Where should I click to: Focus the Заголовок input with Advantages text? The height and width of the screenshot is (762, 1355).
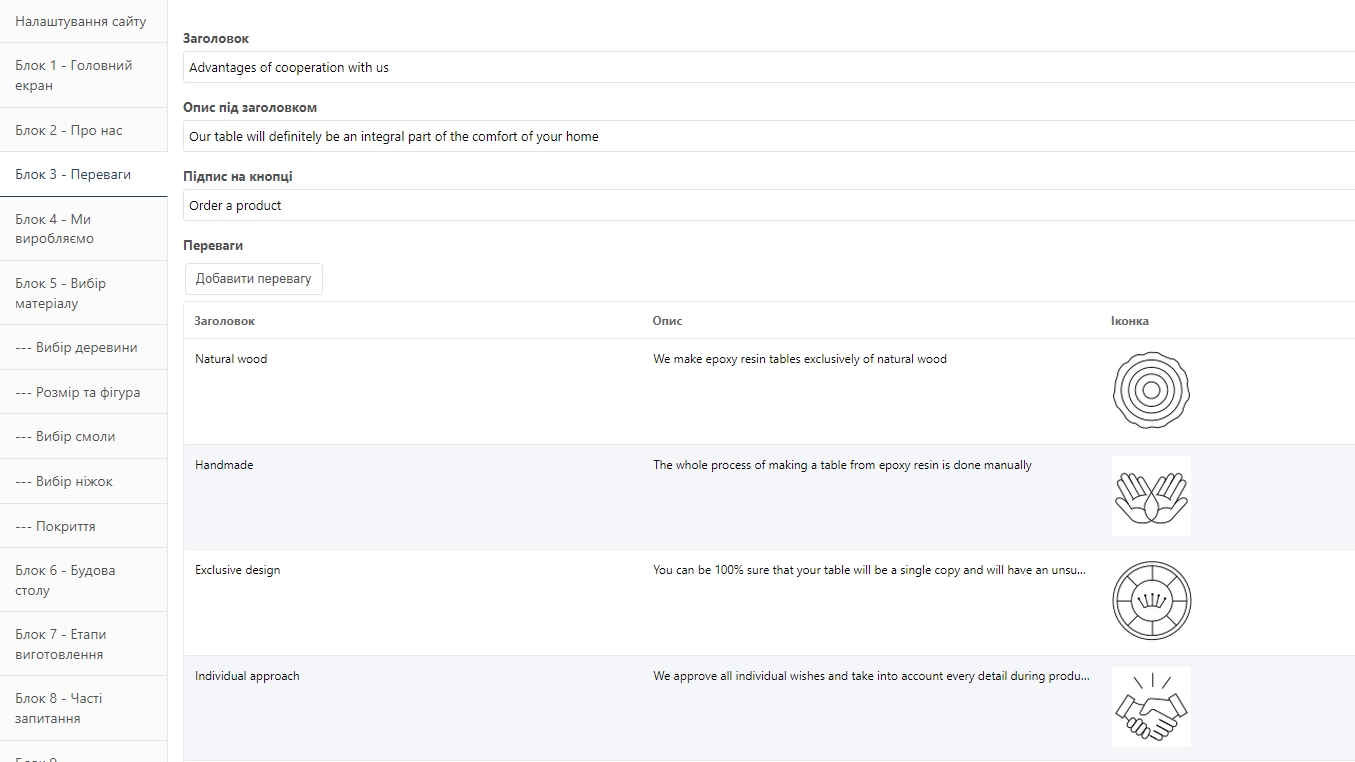point(769,67)
